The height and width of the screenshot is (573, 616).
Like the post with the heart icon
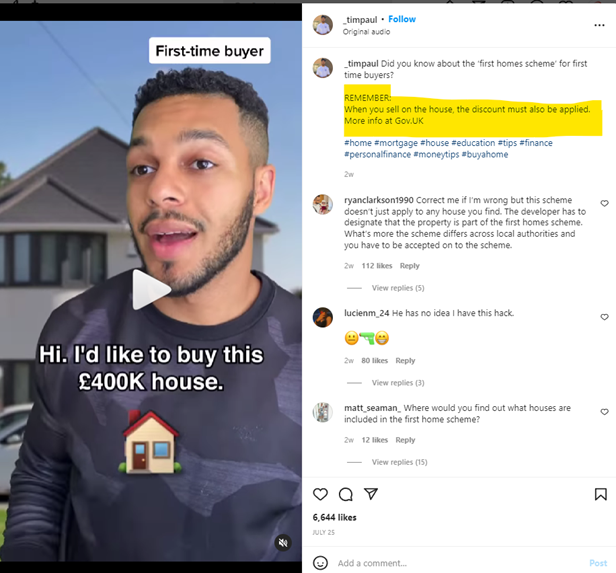point(320,494)
